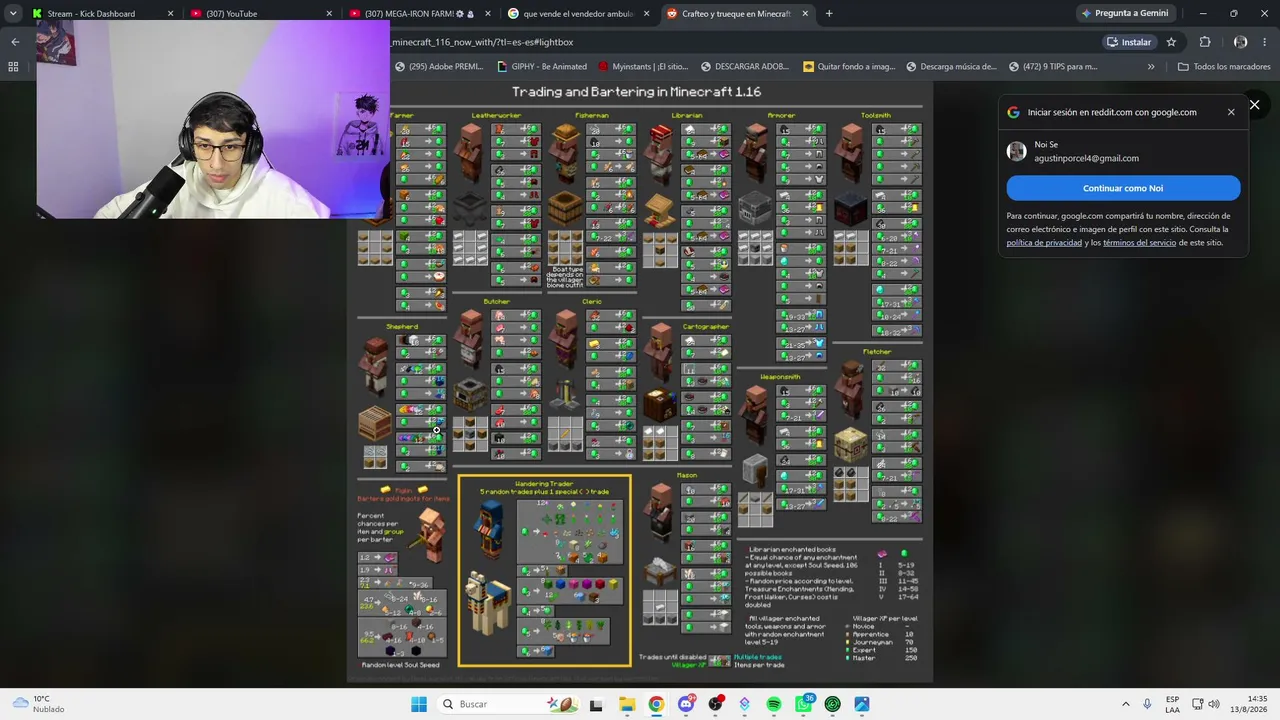
Task: Dismiss the Google sign-in popup
Action: pyautogui.click(x=1231, y=112)
